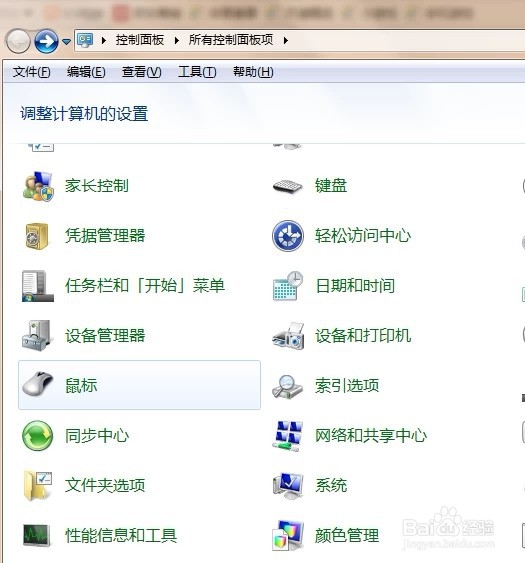This screenshot has width=525, height=563.
Task: Open the 系统 link
Action: click(x=331, y=485)
